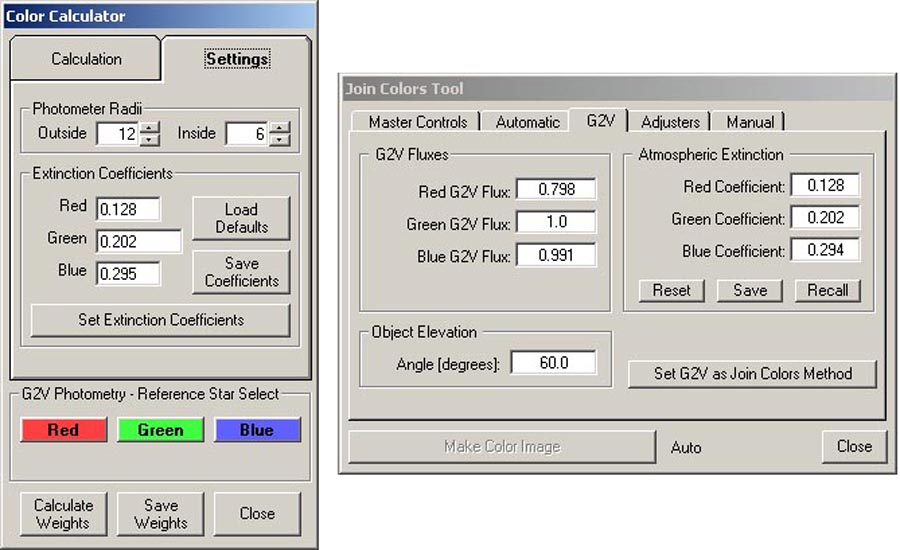Set G2V as Join Colors Method
Screen dimensions: 900x550
click(752, 374)
